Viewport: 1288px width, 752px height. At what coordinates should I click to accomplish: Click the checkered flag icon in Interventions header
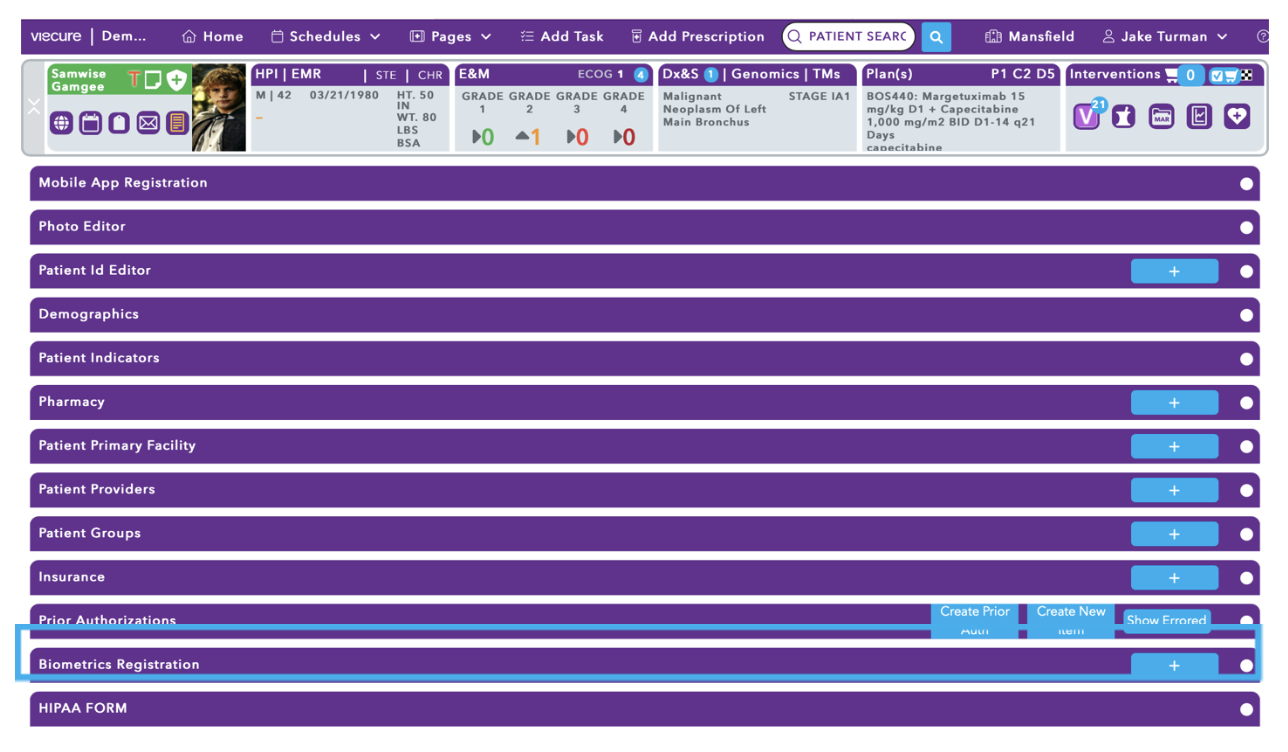1246,75
